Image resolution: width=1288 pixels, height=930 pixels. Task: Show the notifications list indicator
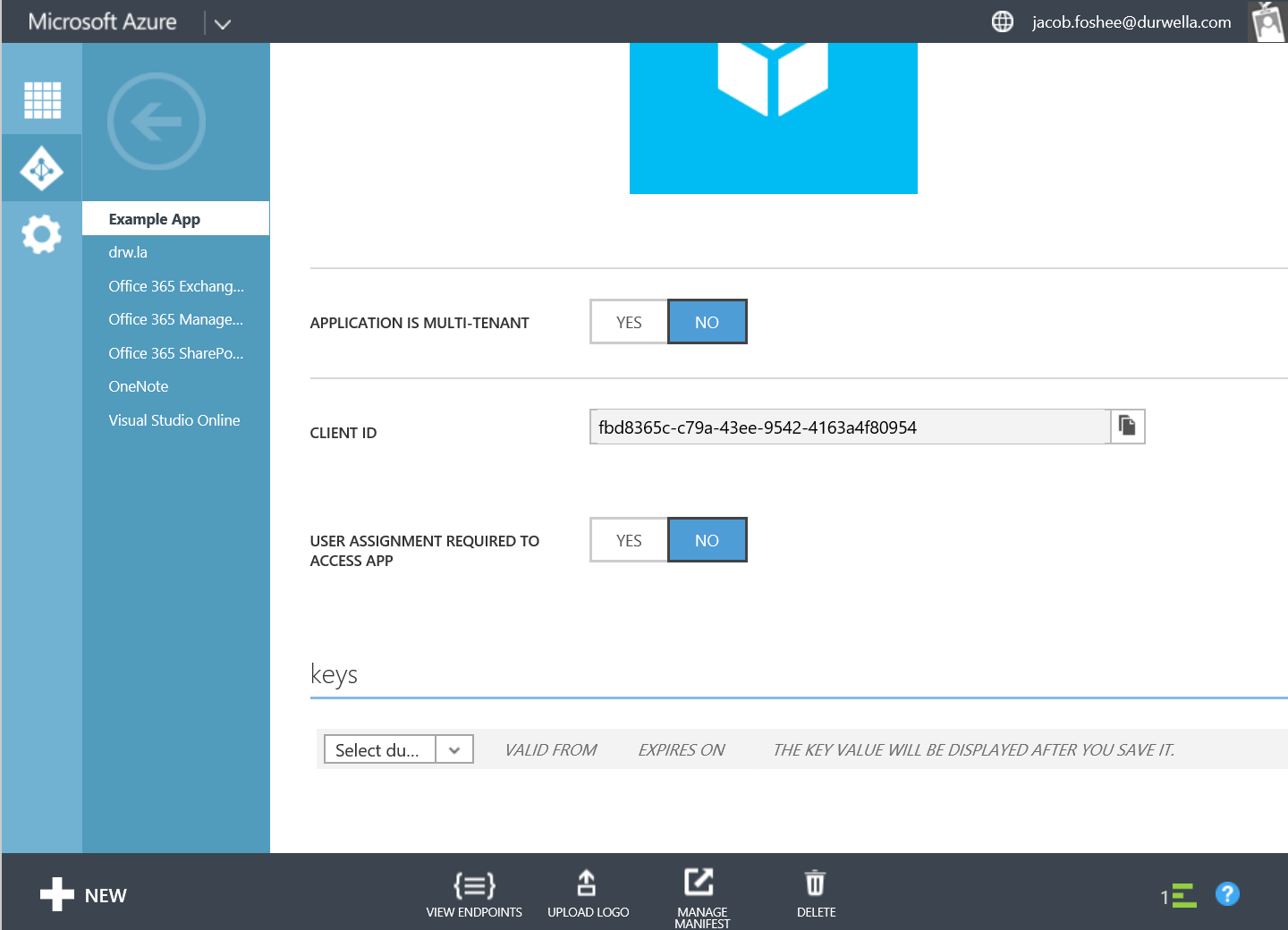1179,895
